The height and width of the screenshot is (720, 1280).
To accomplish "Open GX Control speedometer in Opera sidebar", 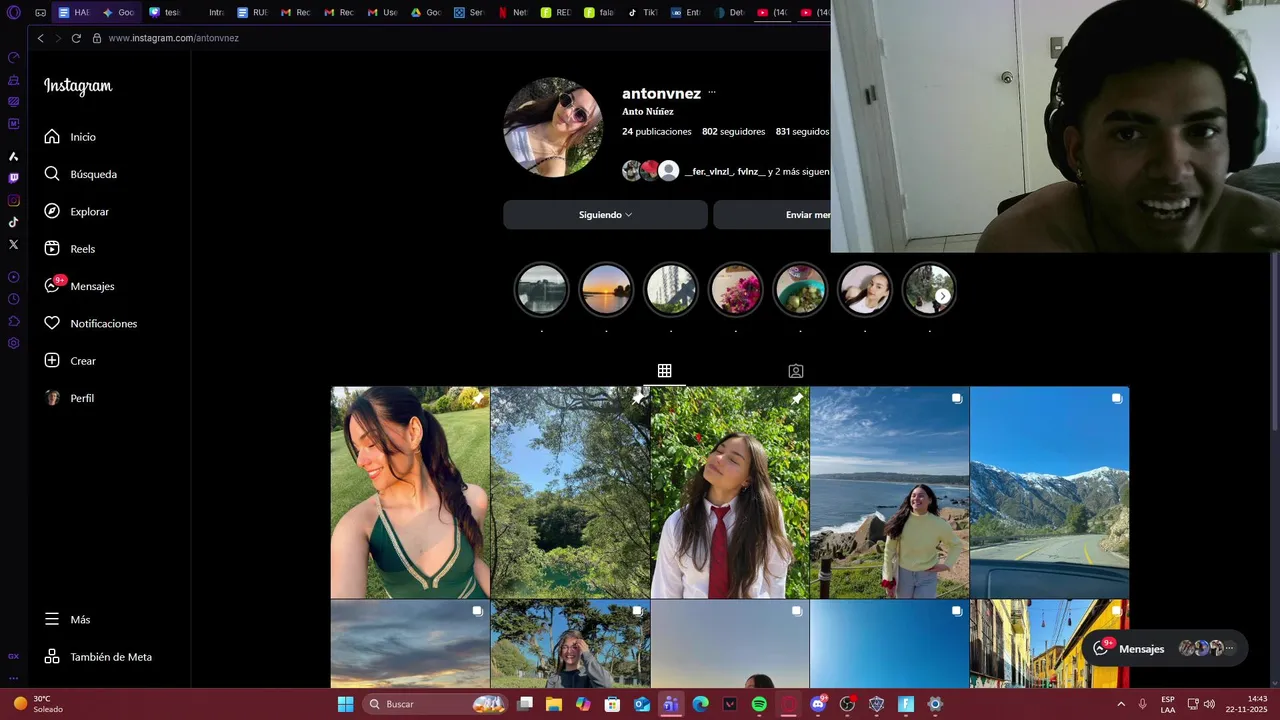I will [13, 57].
